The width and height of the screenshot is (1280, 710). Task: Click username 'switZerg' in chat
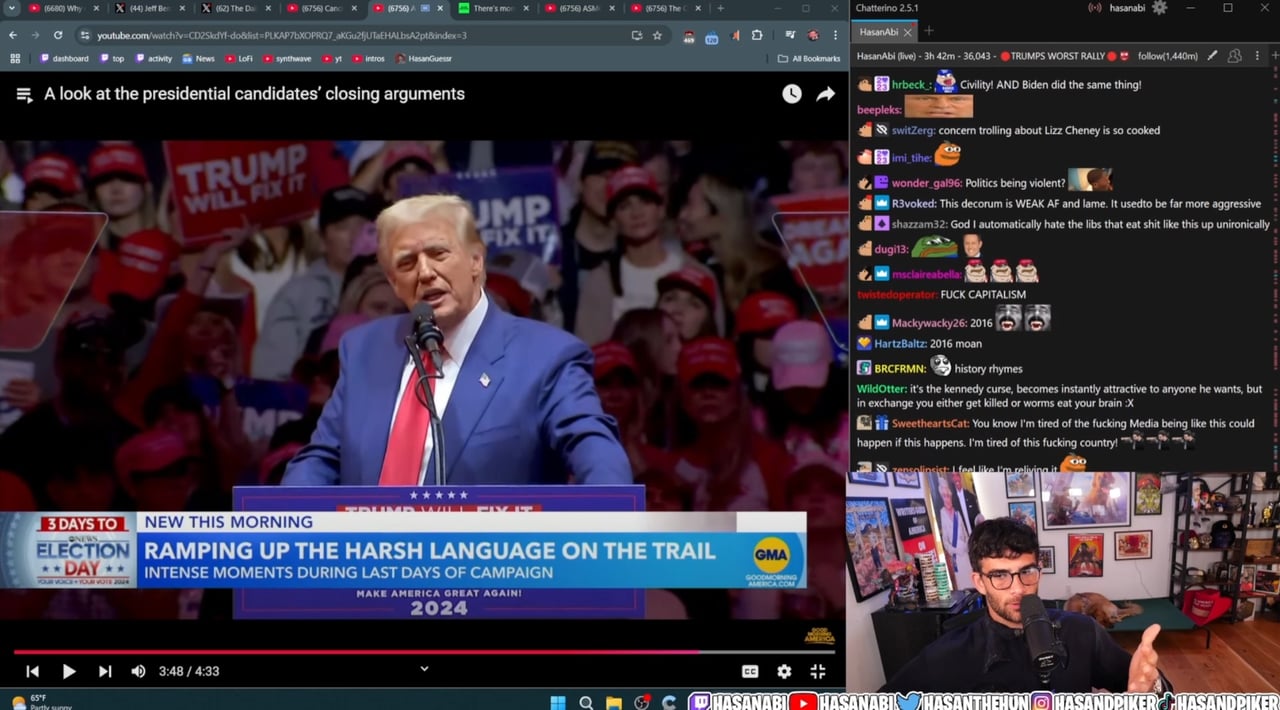point(913,130)
